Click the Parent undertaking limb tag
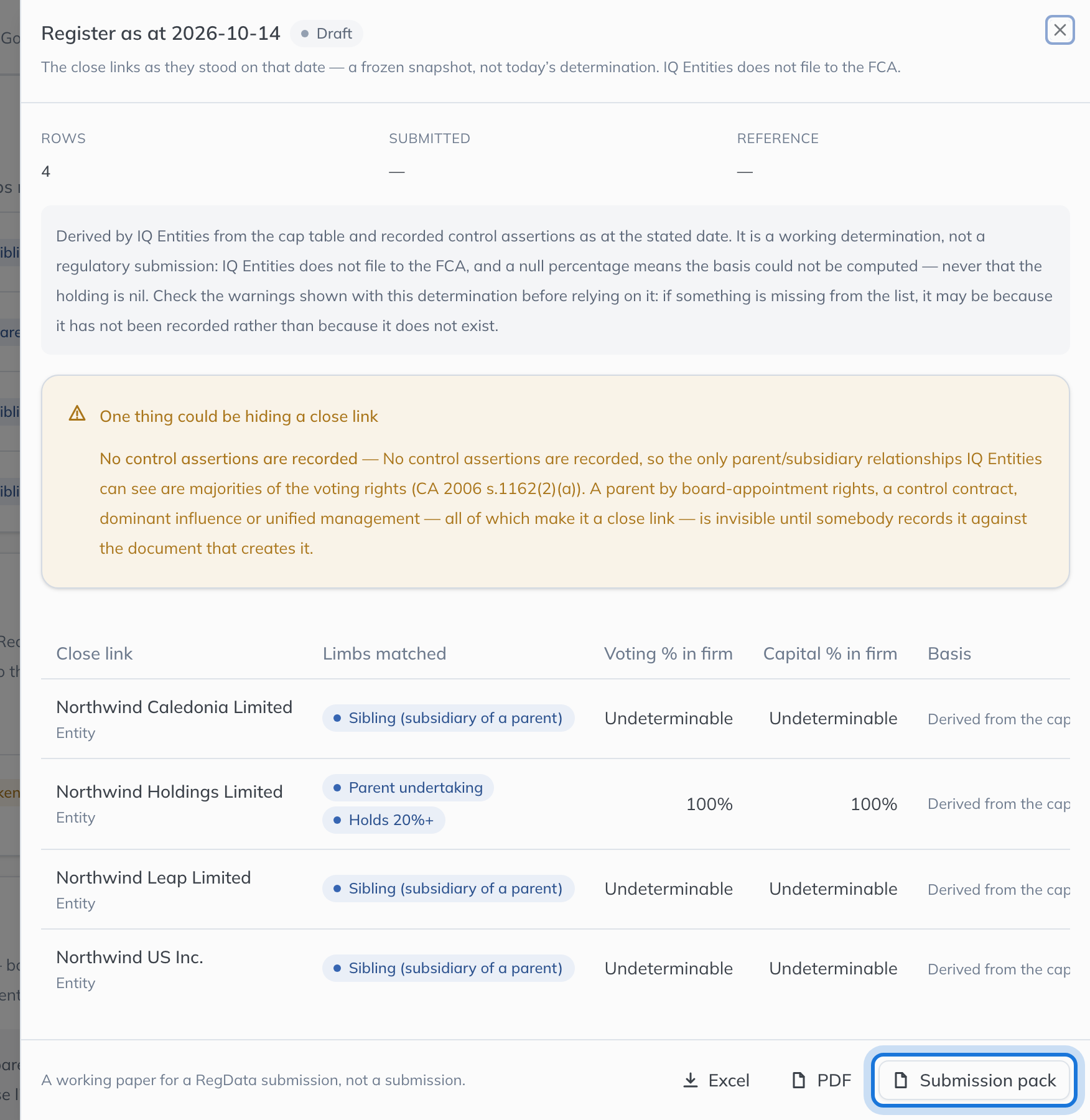 click(408, 788)
